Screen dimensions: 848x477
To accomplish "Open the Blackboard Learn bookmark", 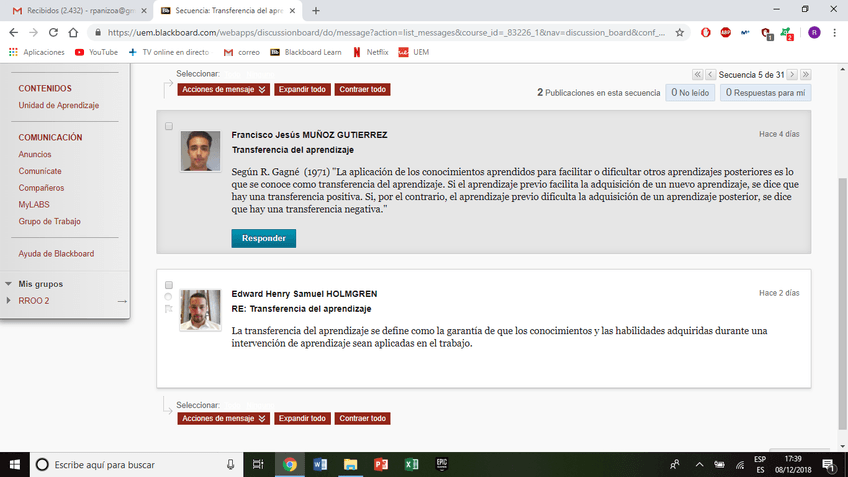I will (306, 52).
